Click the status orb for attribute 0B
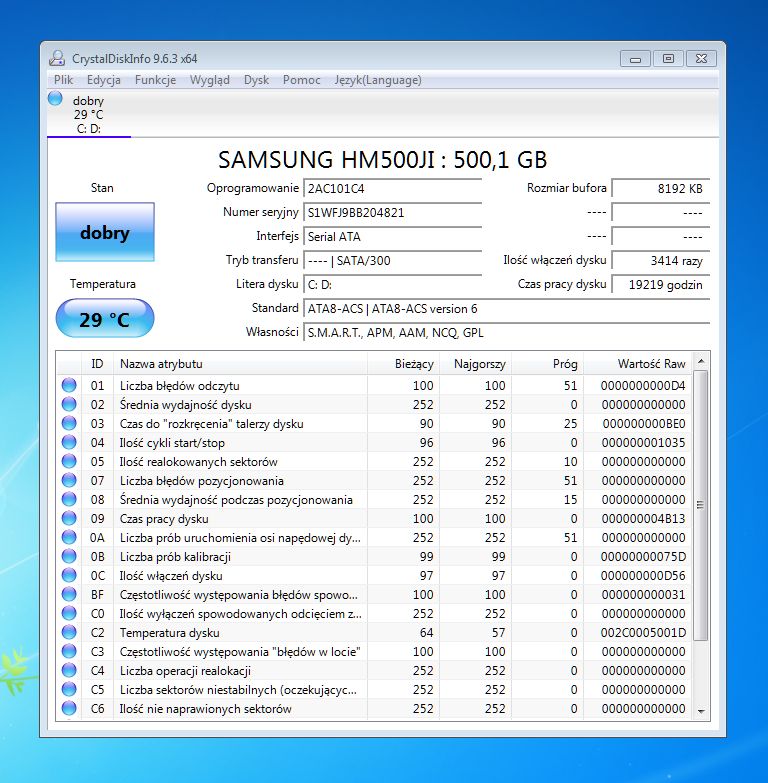The height and width of the screenshot is (783, 768). [x=69, y=556]
